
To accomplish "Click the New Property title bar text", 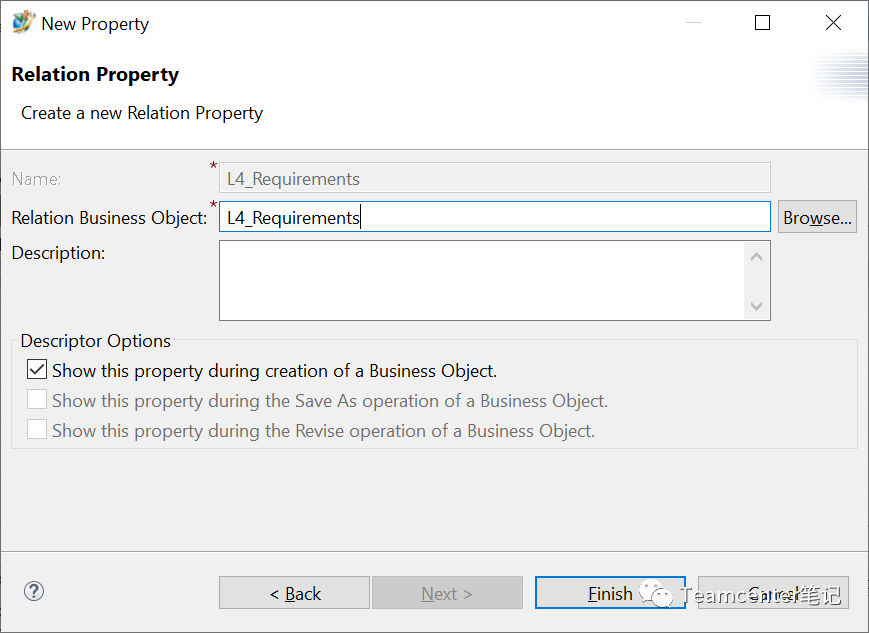I will (95, 24).
